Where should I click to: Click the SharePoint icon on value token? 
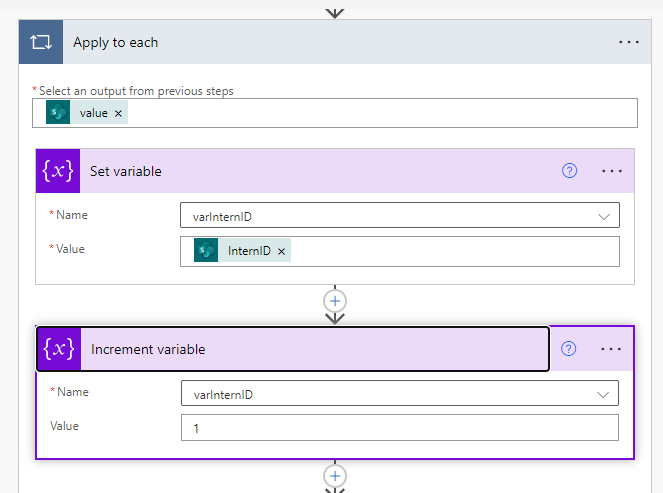(58, 112)
